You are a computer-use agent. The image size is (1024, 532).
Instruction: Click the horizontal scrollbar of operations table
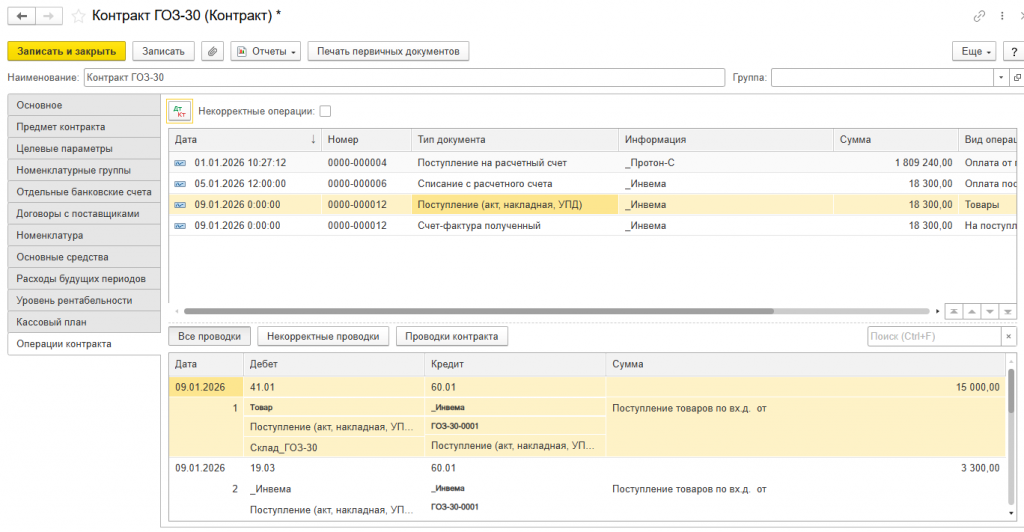point(479,311)
